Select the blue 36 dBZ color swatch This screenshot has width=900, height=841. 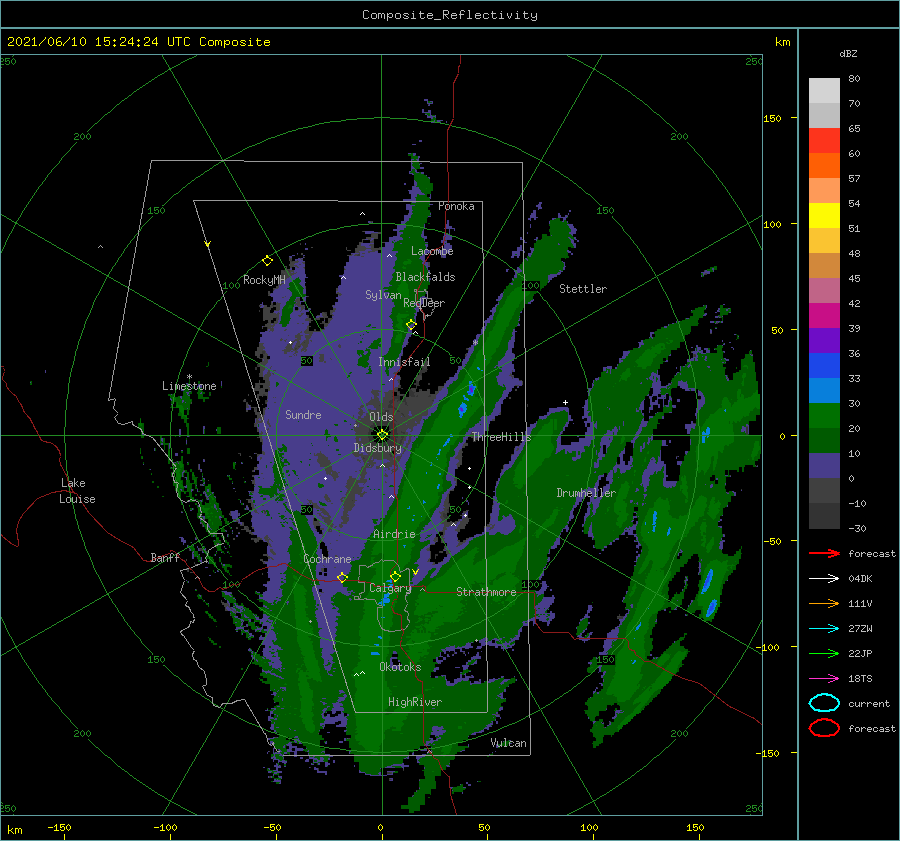[824, 365]
